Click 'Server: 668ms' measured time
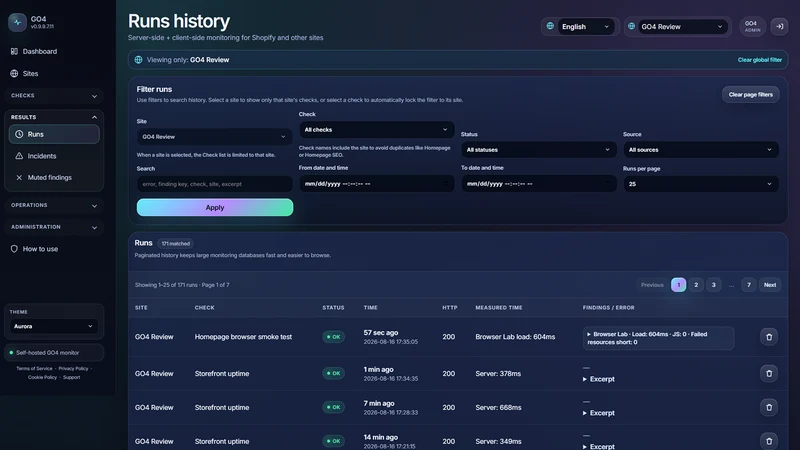Image resolution: width=800 pixels, height=450 pixels. pyautogui.click(x=498, y=408)
